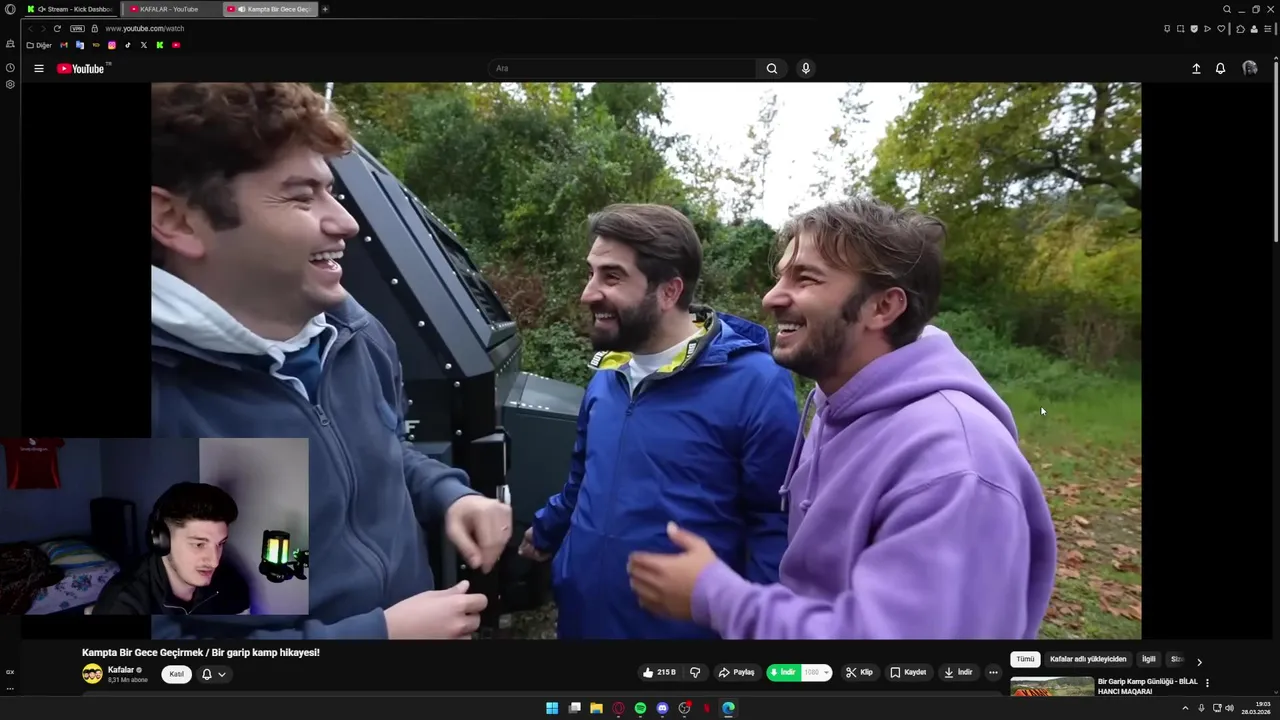Like the video (215 B)
This screenshot has width=1280, height=720.
pos(660,672)
